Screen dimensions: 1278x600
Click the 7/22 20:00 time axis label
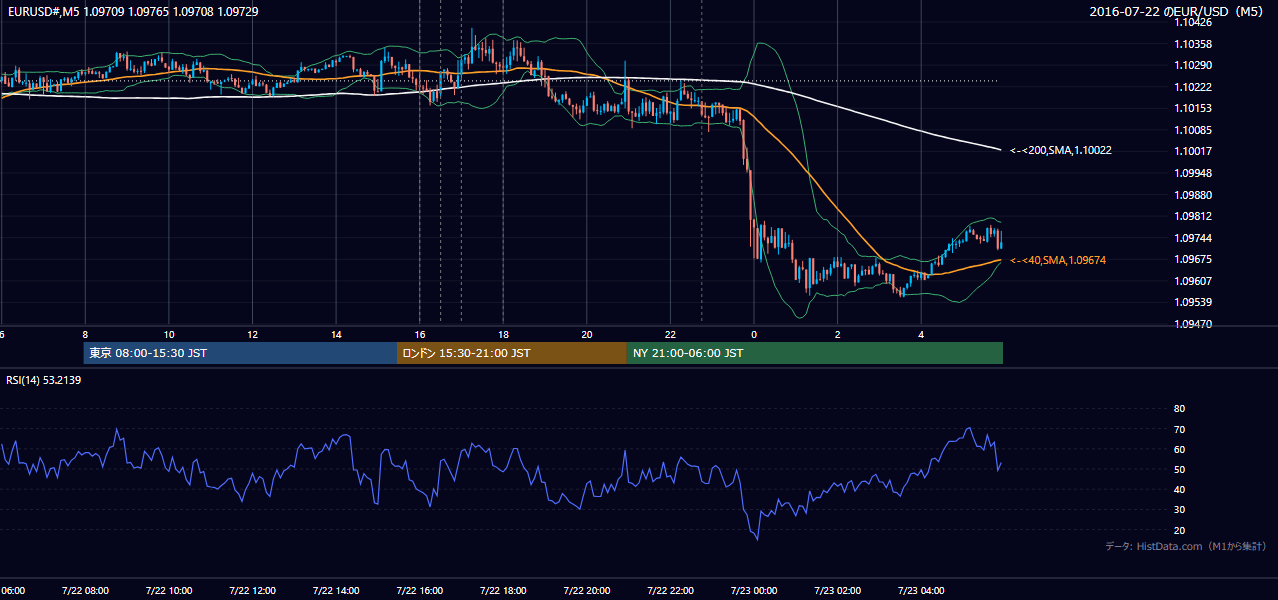point(586,591)
